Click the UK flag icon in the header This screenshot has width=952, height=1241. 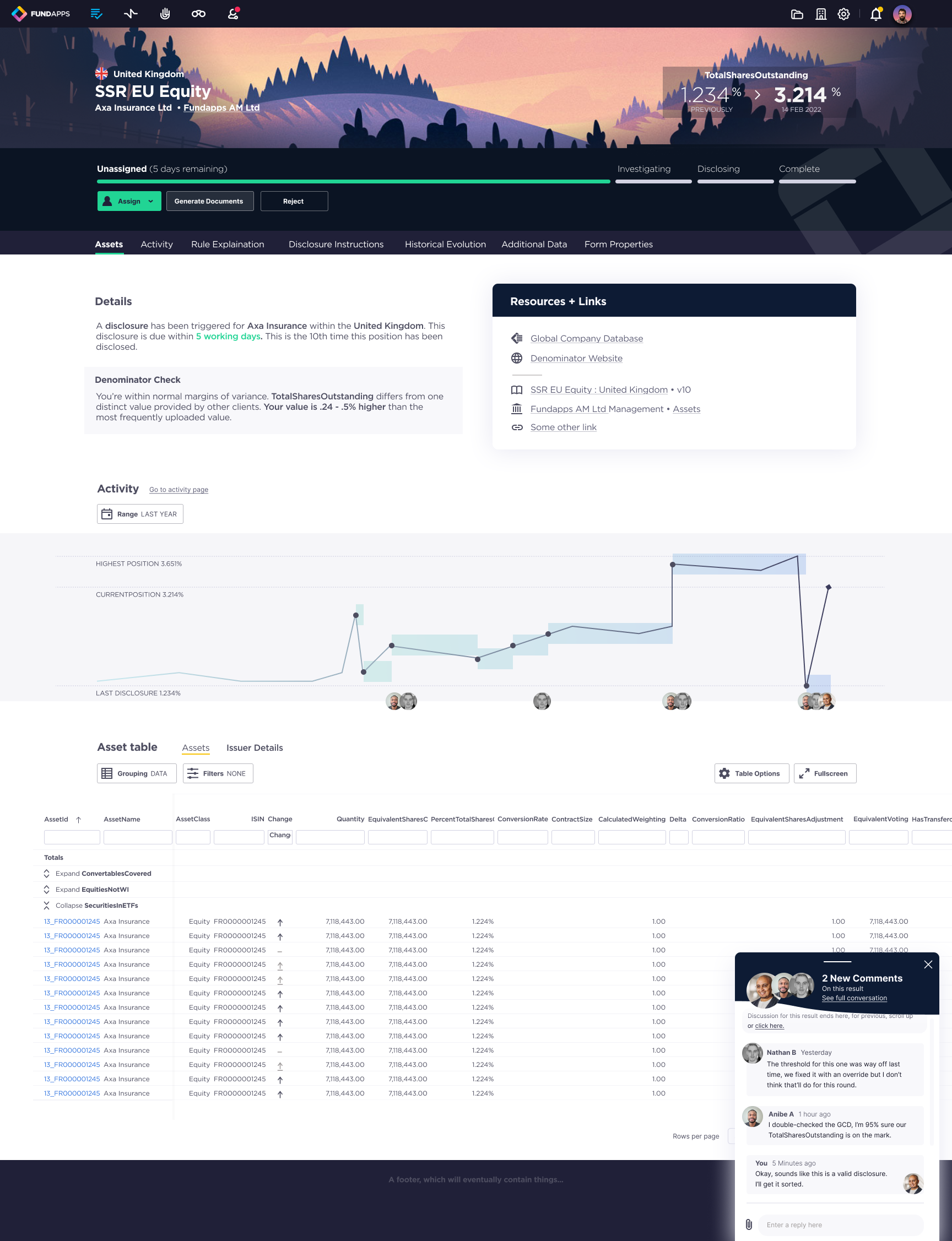pos(101,74)
